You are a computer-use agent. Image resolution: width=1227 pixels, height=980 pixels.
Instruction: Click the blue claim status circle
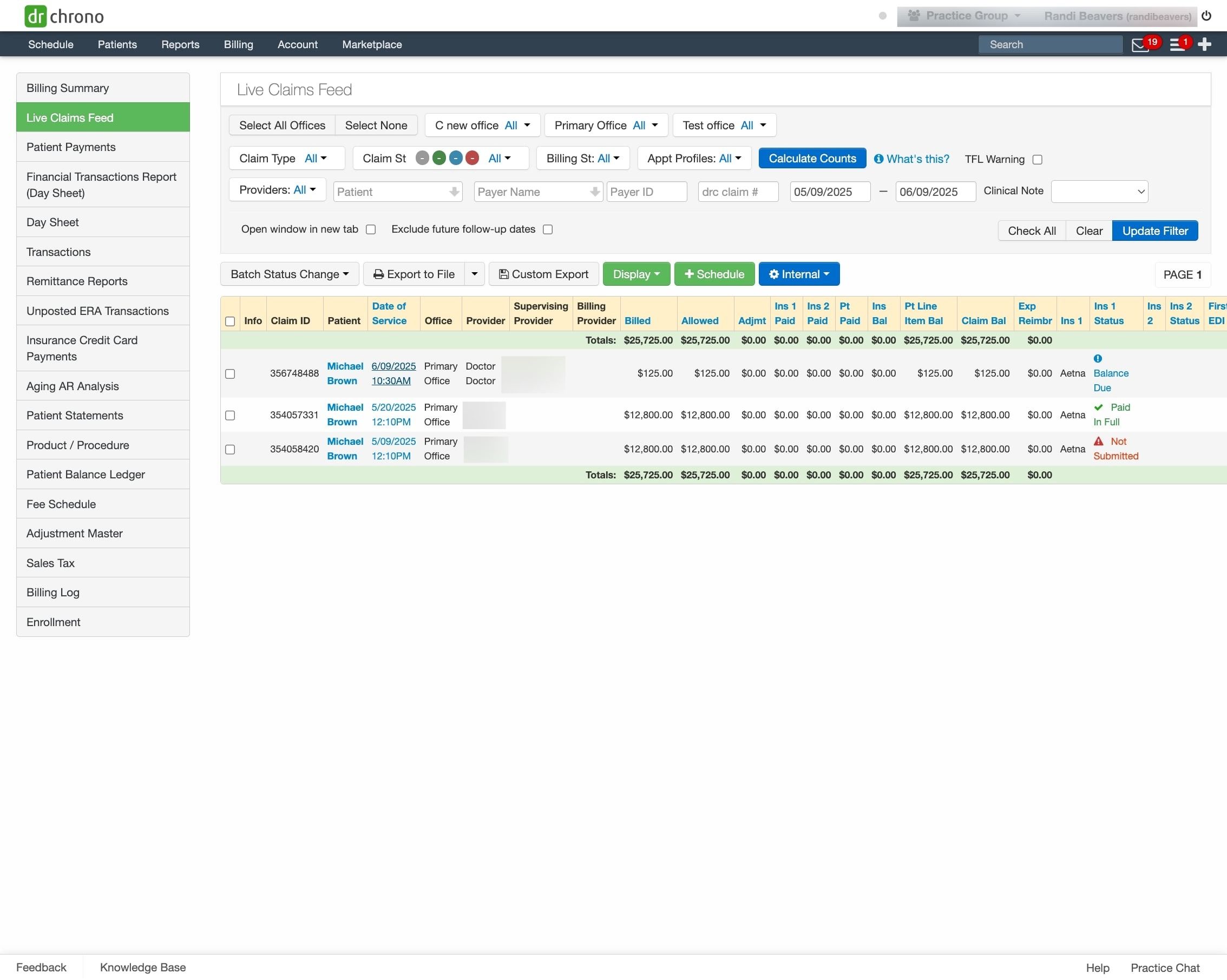click(456, 158)
